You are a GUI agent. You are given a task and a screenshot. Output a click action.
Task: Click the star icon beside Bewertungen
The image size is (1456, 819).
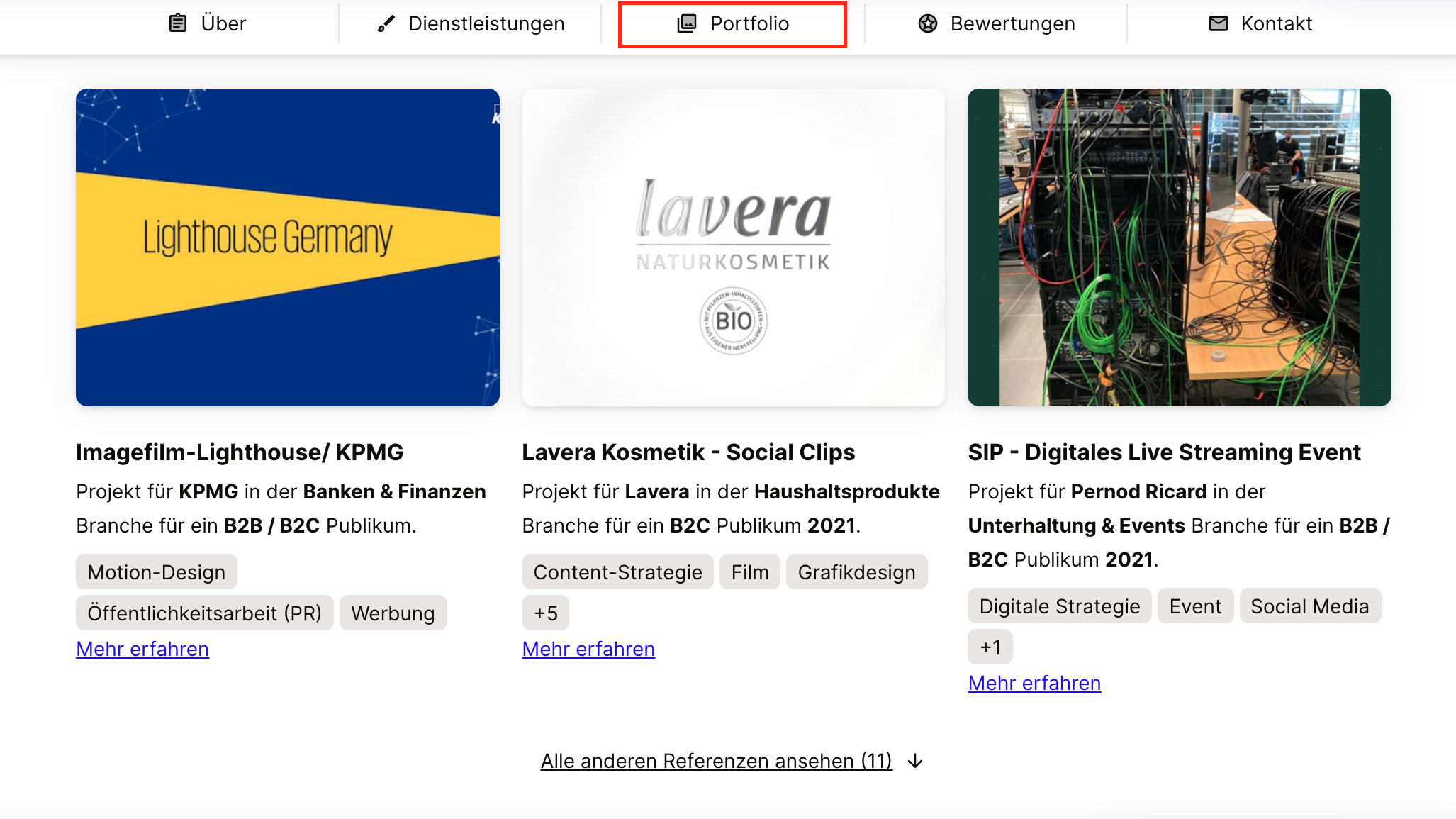click(x=928, y=23)
